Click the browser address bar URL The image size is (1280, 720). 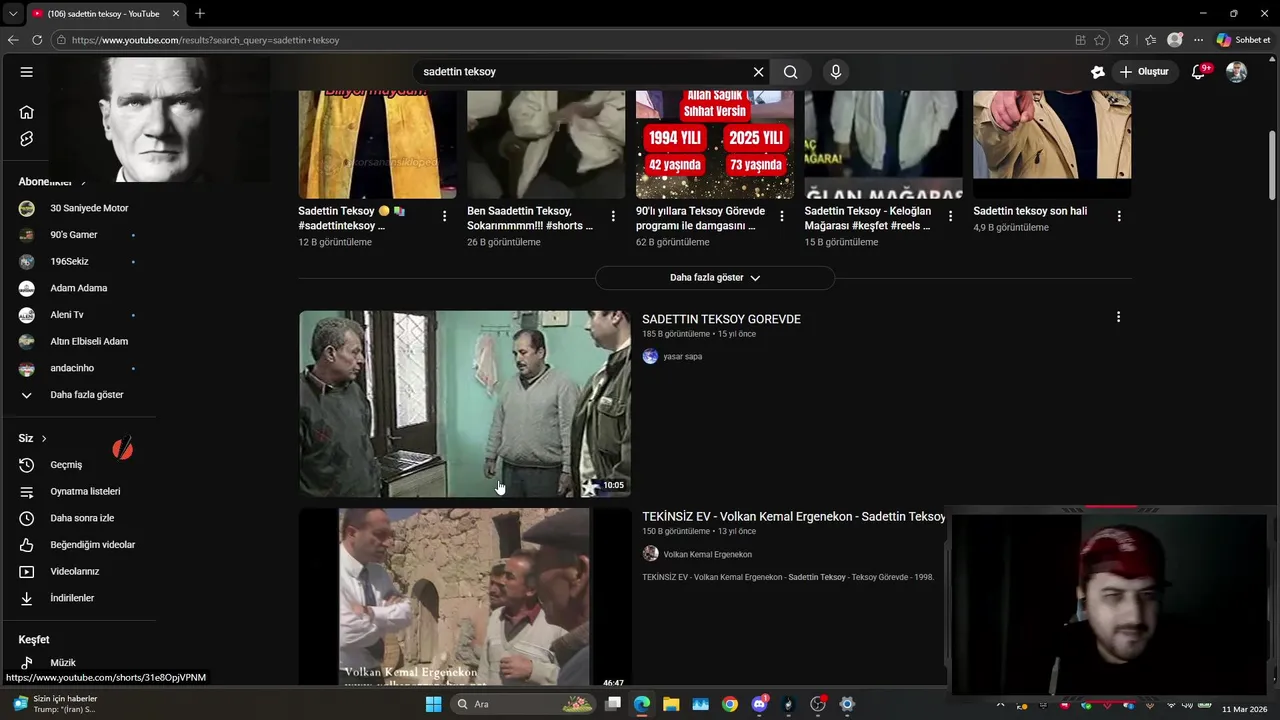(206, 40)
